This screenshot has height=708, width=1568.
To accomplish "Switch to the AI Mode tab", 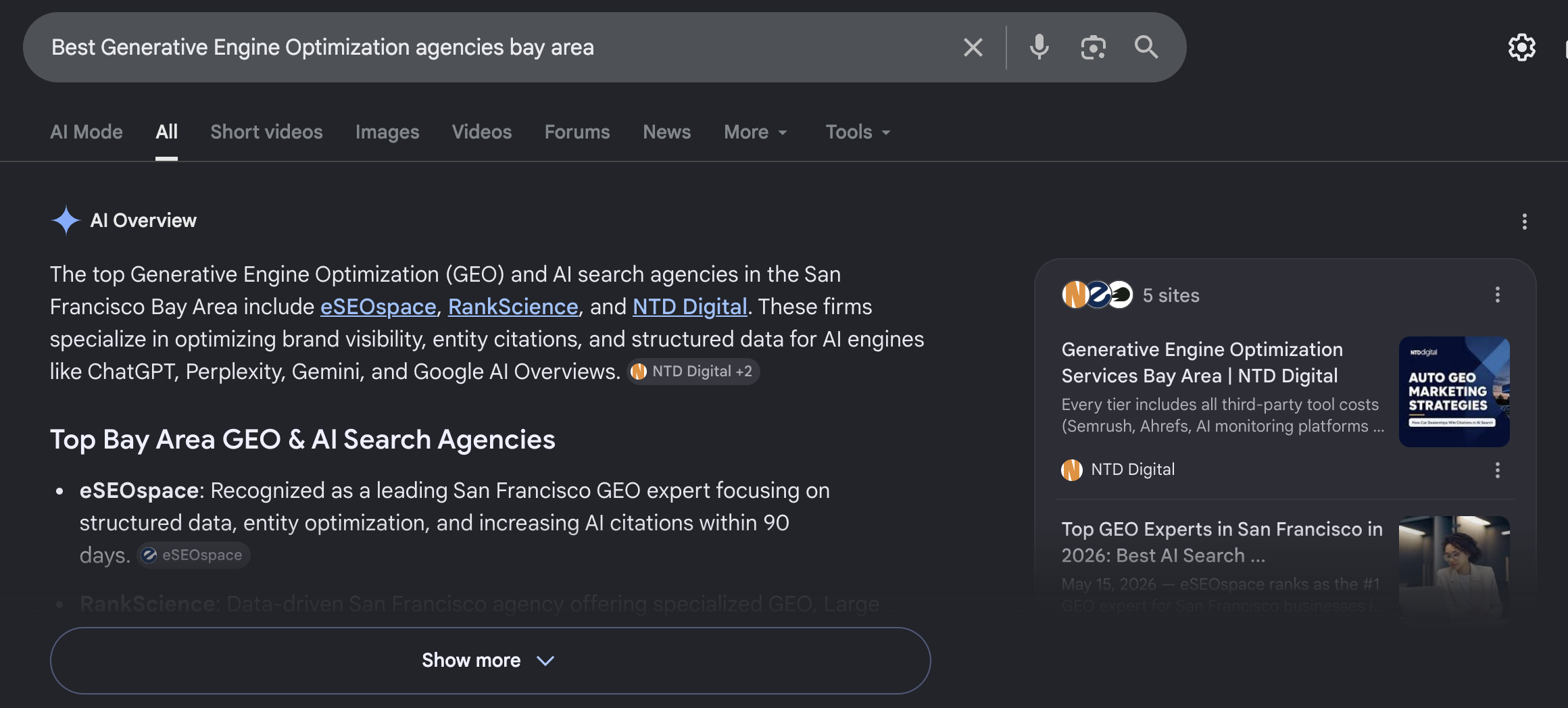I will (x=87, y=132).
